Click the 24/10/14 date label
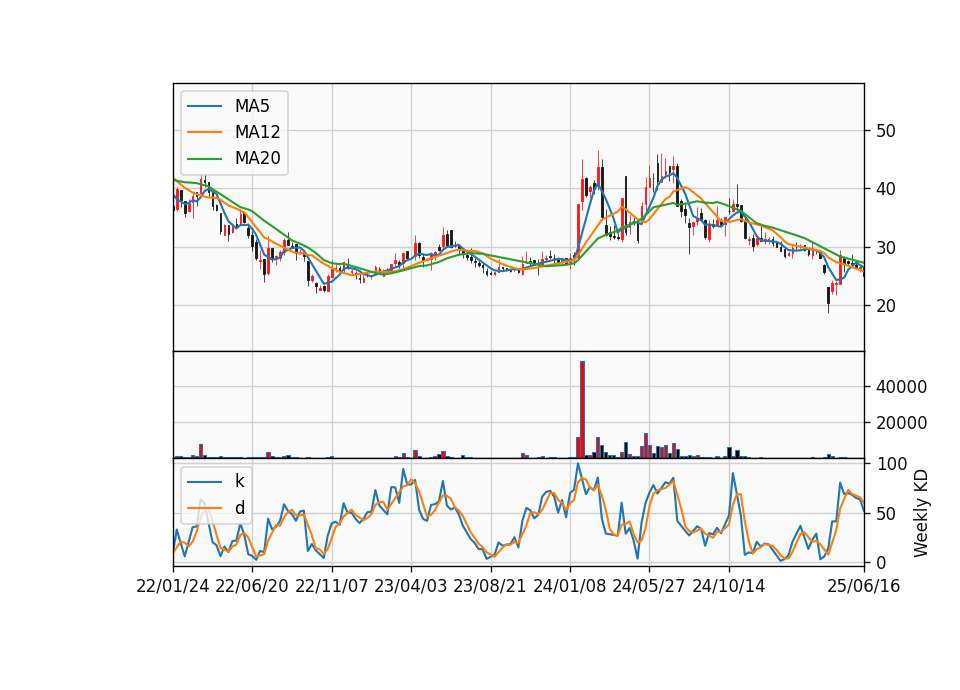Screen dimensions: 960x690 (x=729, y=587)
